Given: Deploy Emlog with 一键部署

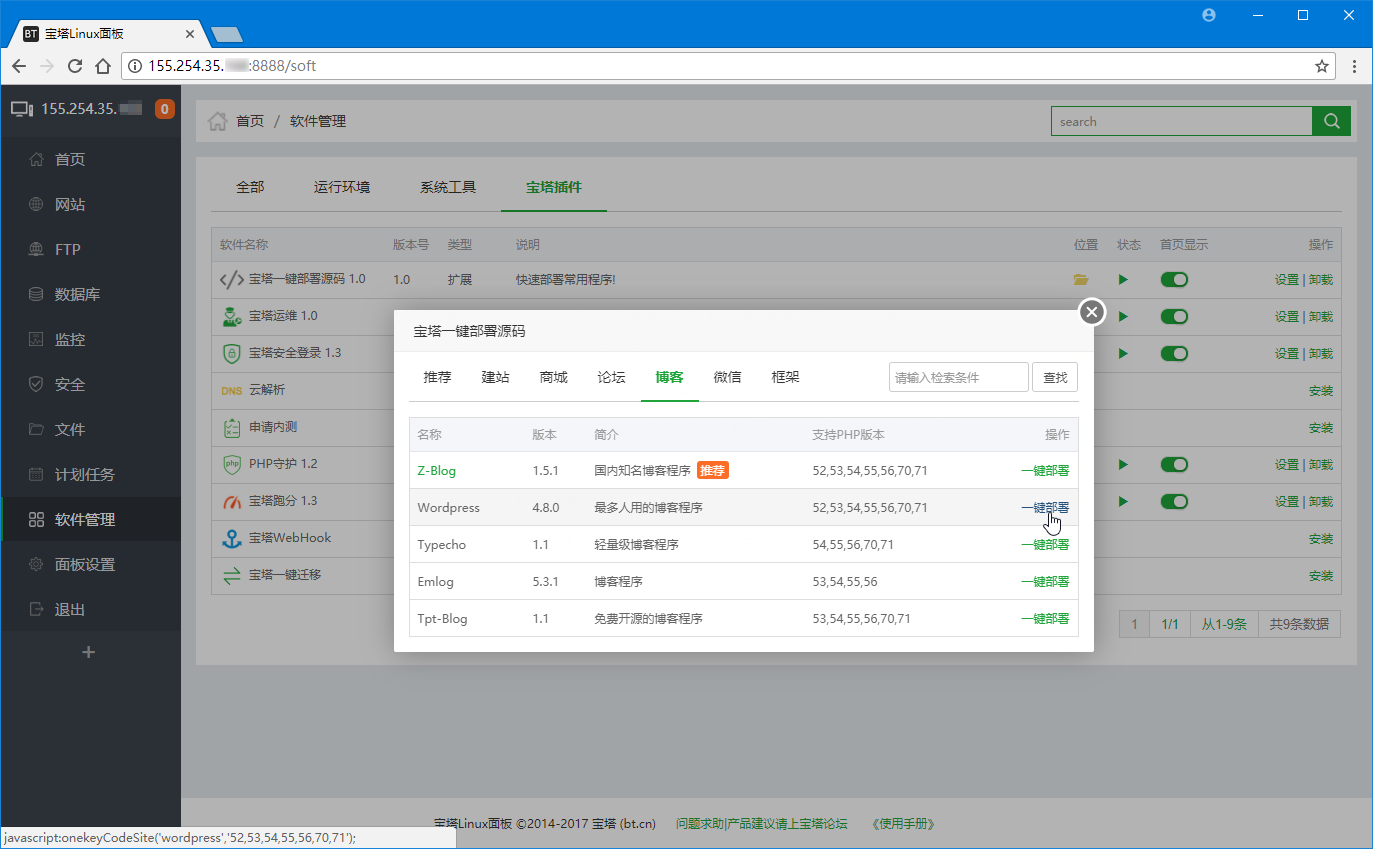Looking at the screenshot, I should 1045,581.
